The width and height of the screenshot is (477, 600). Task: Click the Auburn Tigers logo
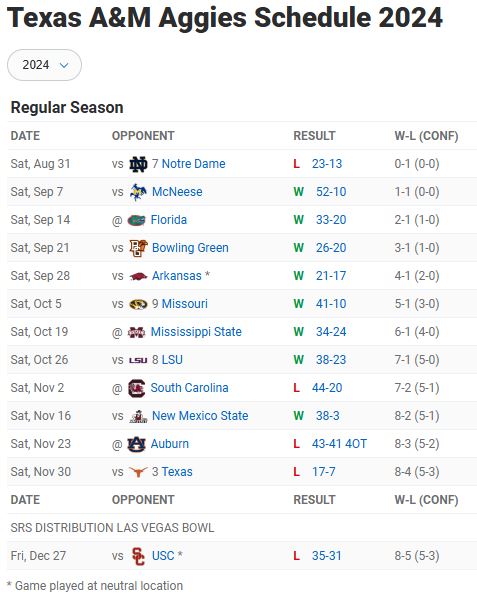click(136, 444)
